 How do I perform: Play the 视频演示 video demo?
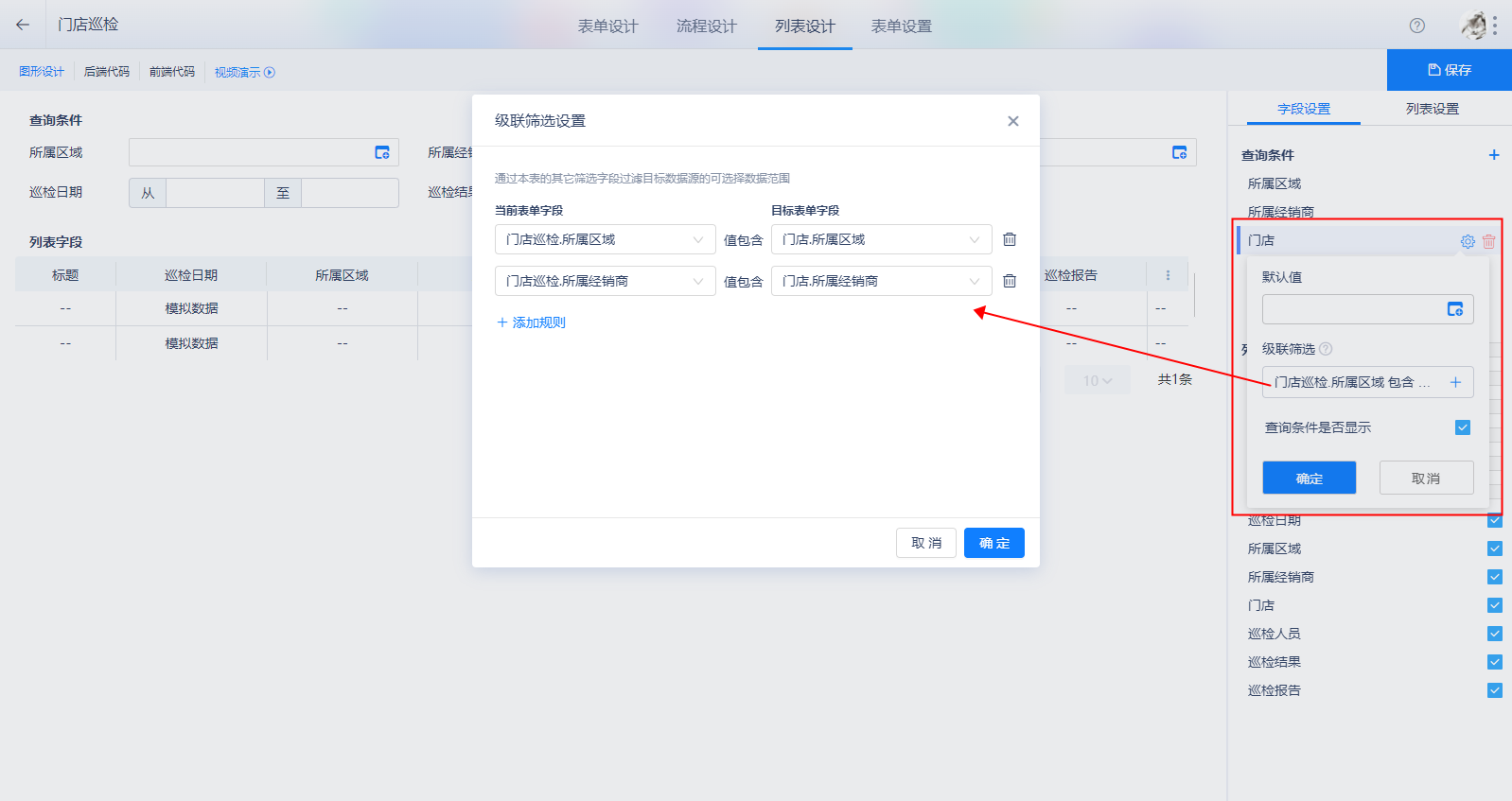click(244, 72)
